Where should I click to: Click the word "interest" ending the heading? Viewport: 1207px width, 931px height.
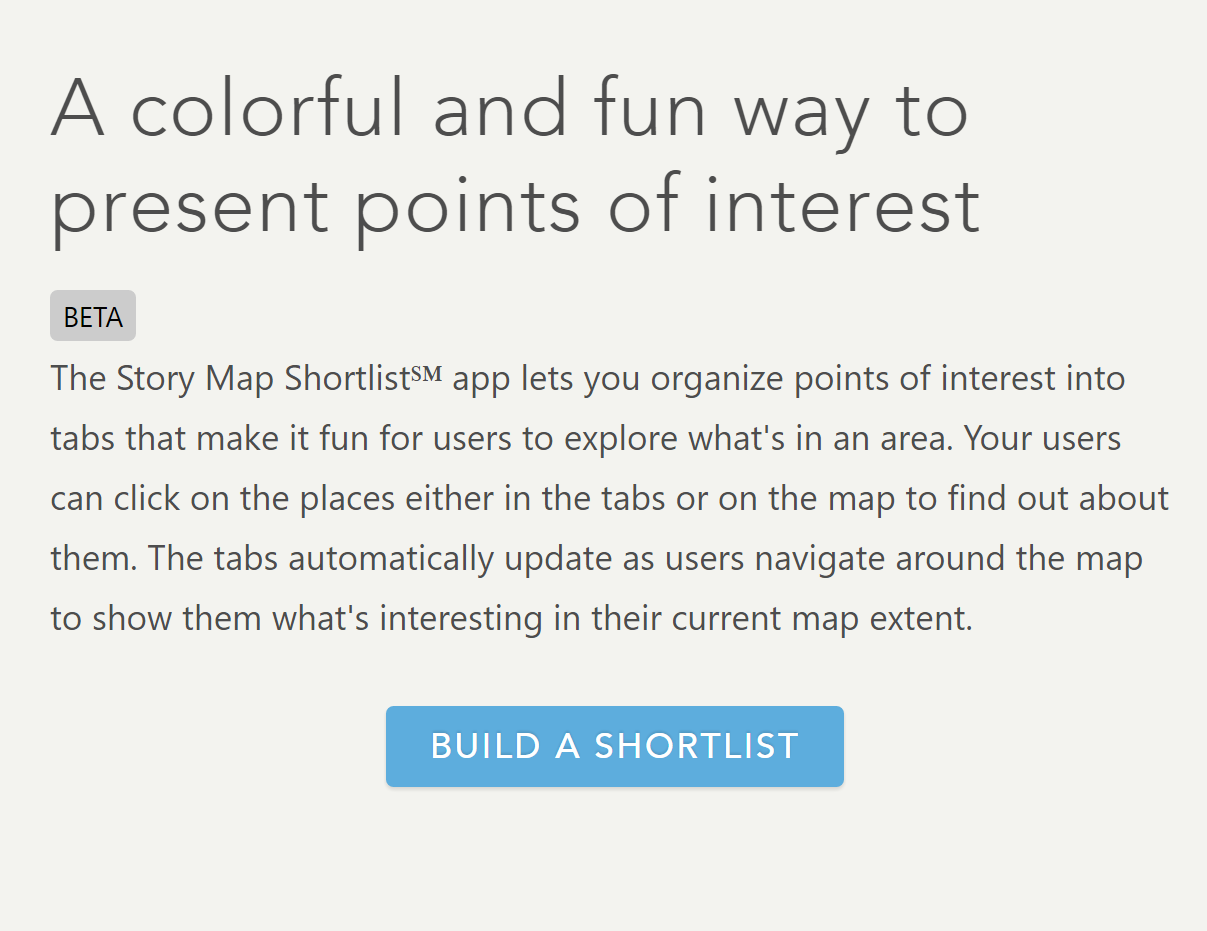pos(842,205)
